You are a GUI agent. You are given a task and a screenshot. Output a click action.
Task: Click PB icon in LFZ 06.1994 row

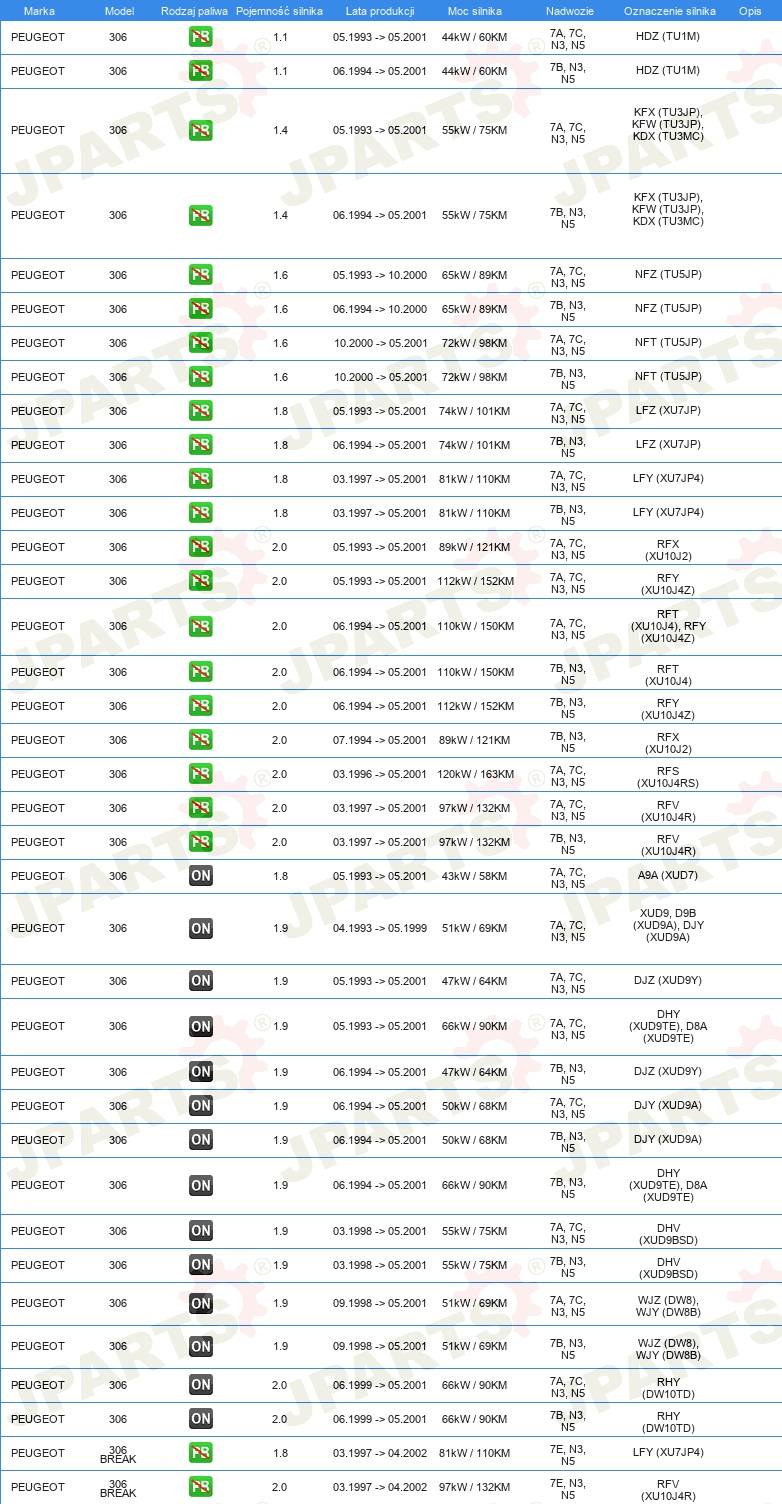201,445
